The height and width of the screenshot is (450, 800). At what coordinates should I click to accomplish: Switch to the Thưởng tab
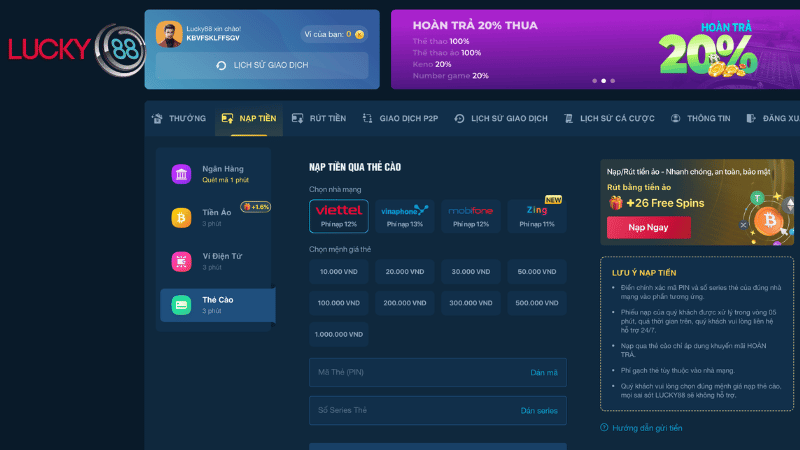pos(179,118)
